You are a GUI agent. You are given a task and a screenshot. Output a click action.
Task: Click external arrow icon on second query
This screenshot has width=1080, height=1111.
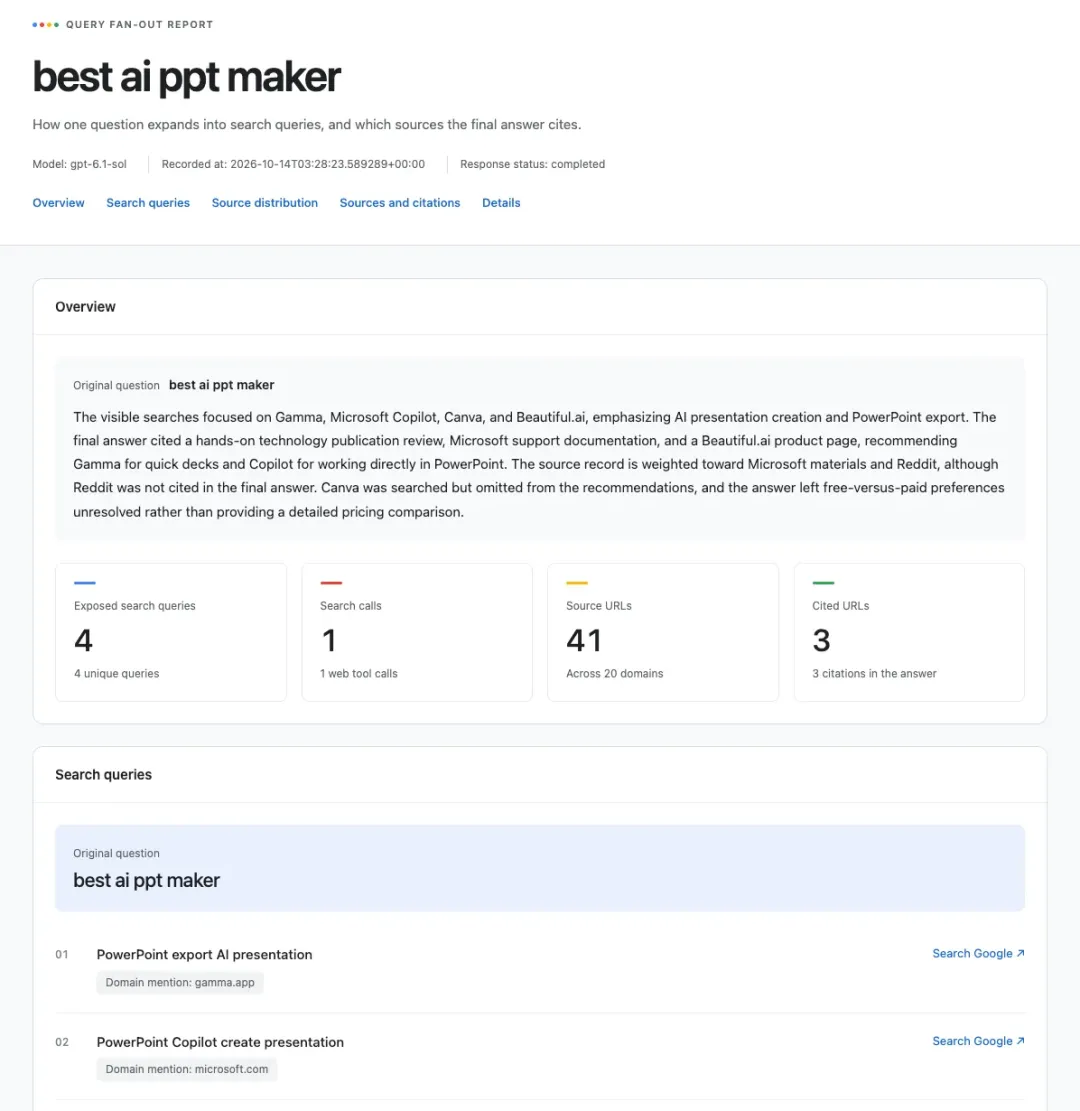pos(1020,1041)
